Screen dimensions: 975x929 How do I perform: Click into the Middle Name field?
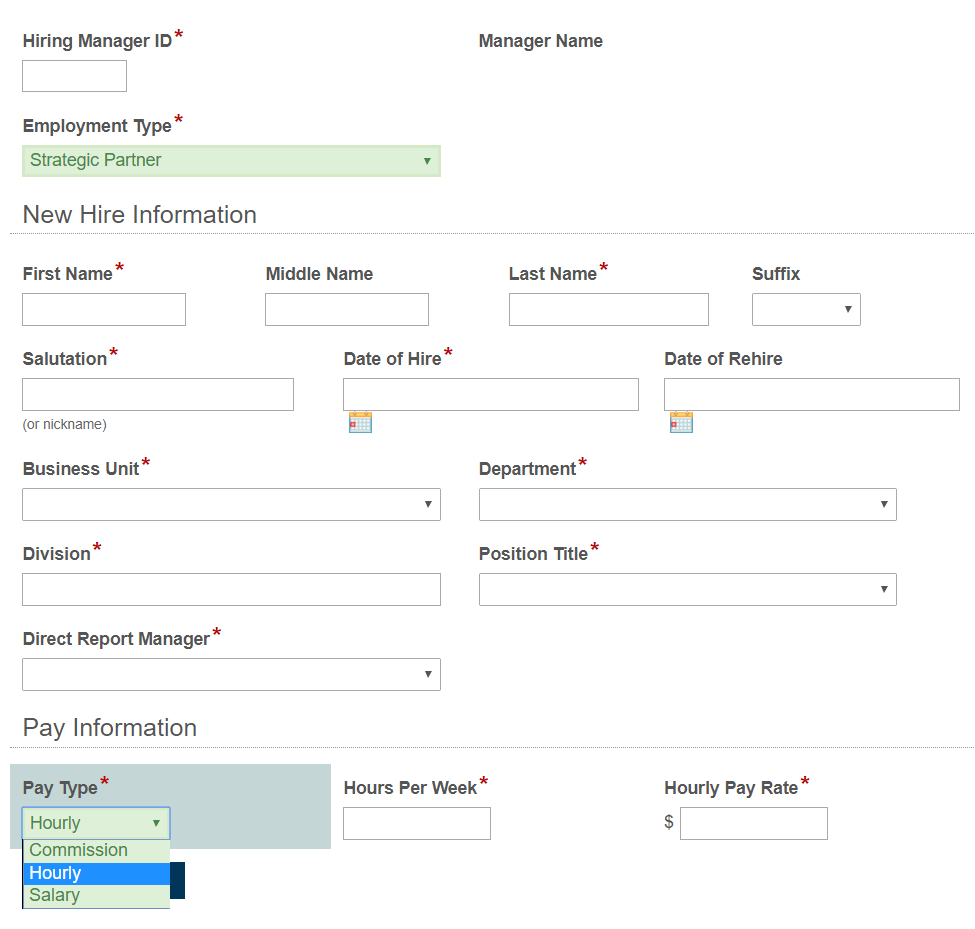coord(347,310)
